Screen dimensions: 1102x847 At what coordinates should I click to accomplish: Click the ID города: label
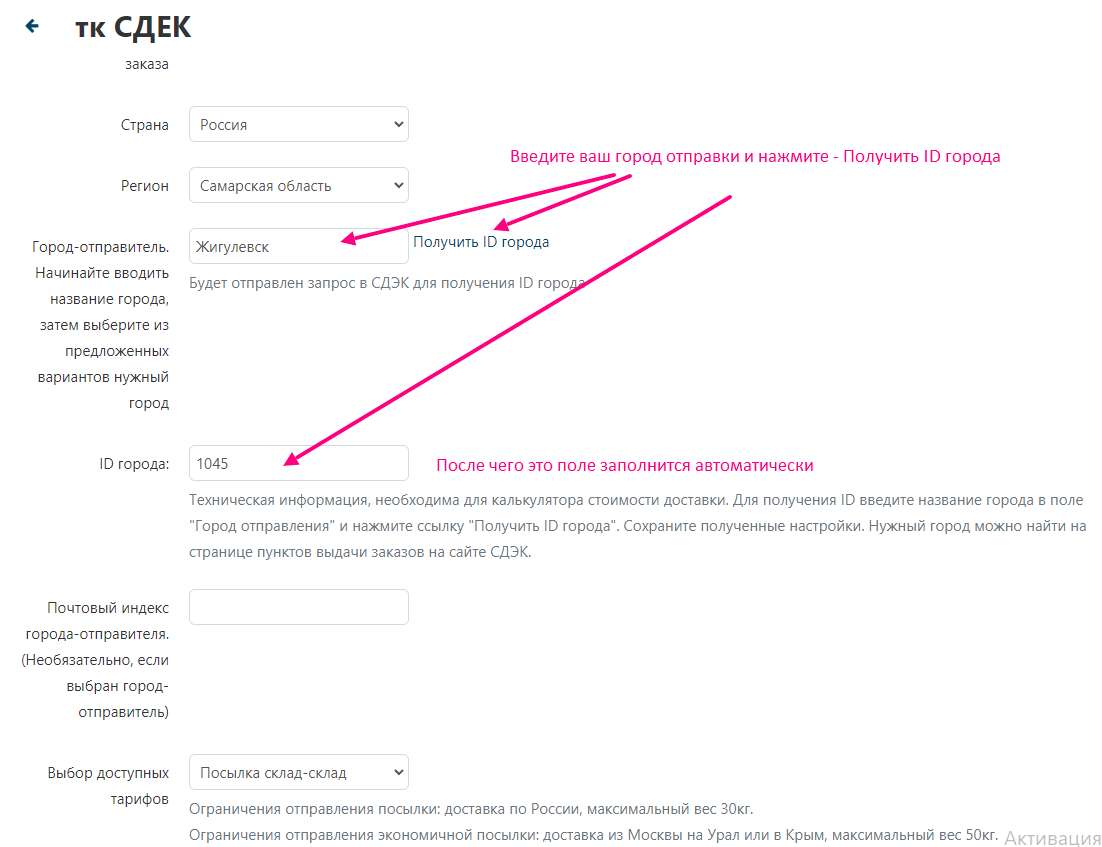click(134, 464)
